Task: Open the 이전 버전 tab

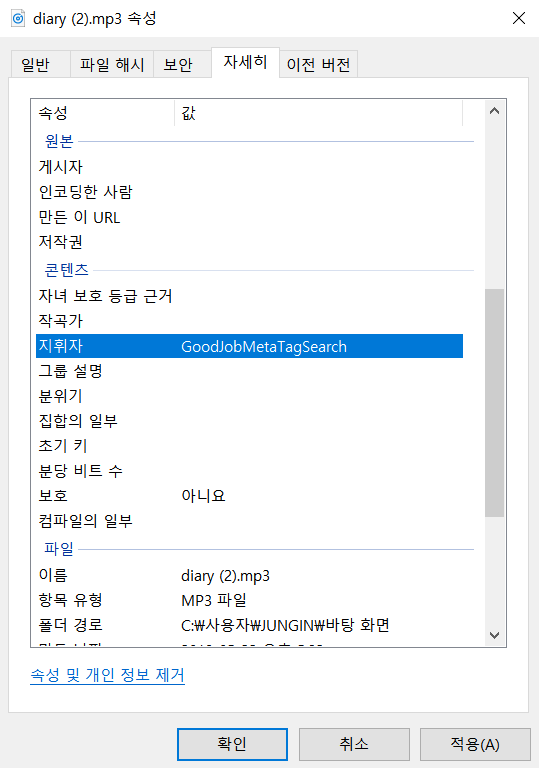Action: (x=318, y=64)
